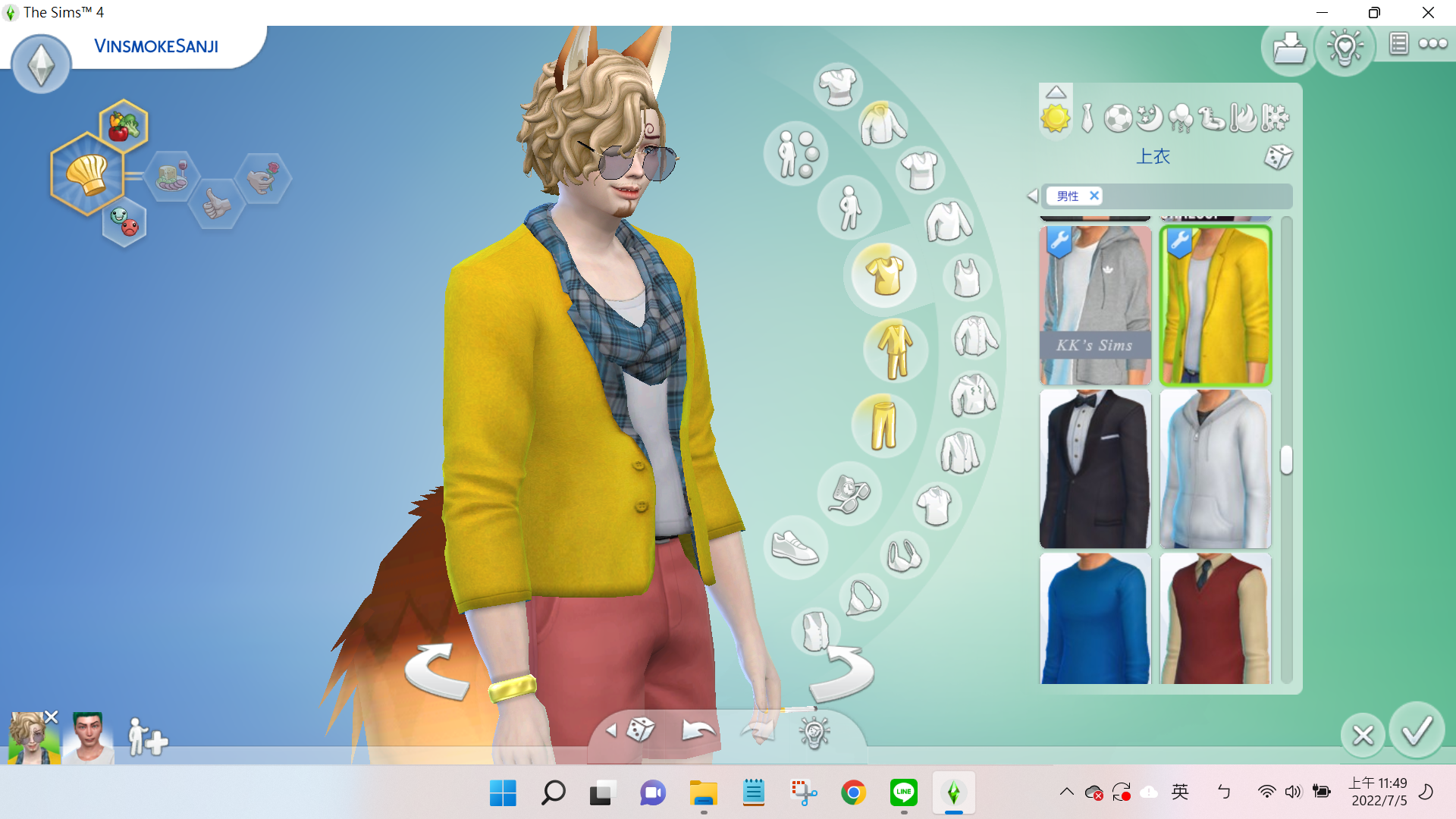This screenshot has height=819, width=1456.
Task: Choose the blazer suit jacket subcategory icon
Action: (959, 453)
